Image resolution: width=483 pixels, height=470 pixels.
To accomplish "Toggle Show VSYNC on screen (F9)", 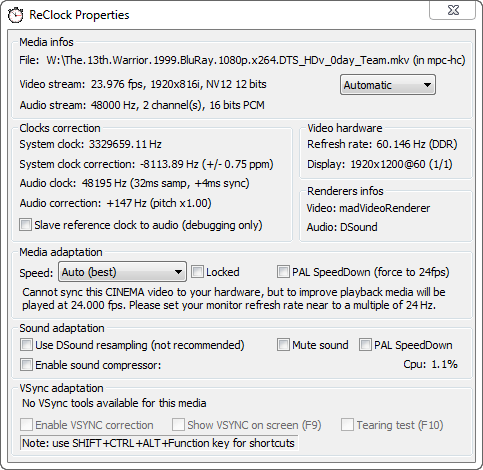I will click(x=178, y=425).
